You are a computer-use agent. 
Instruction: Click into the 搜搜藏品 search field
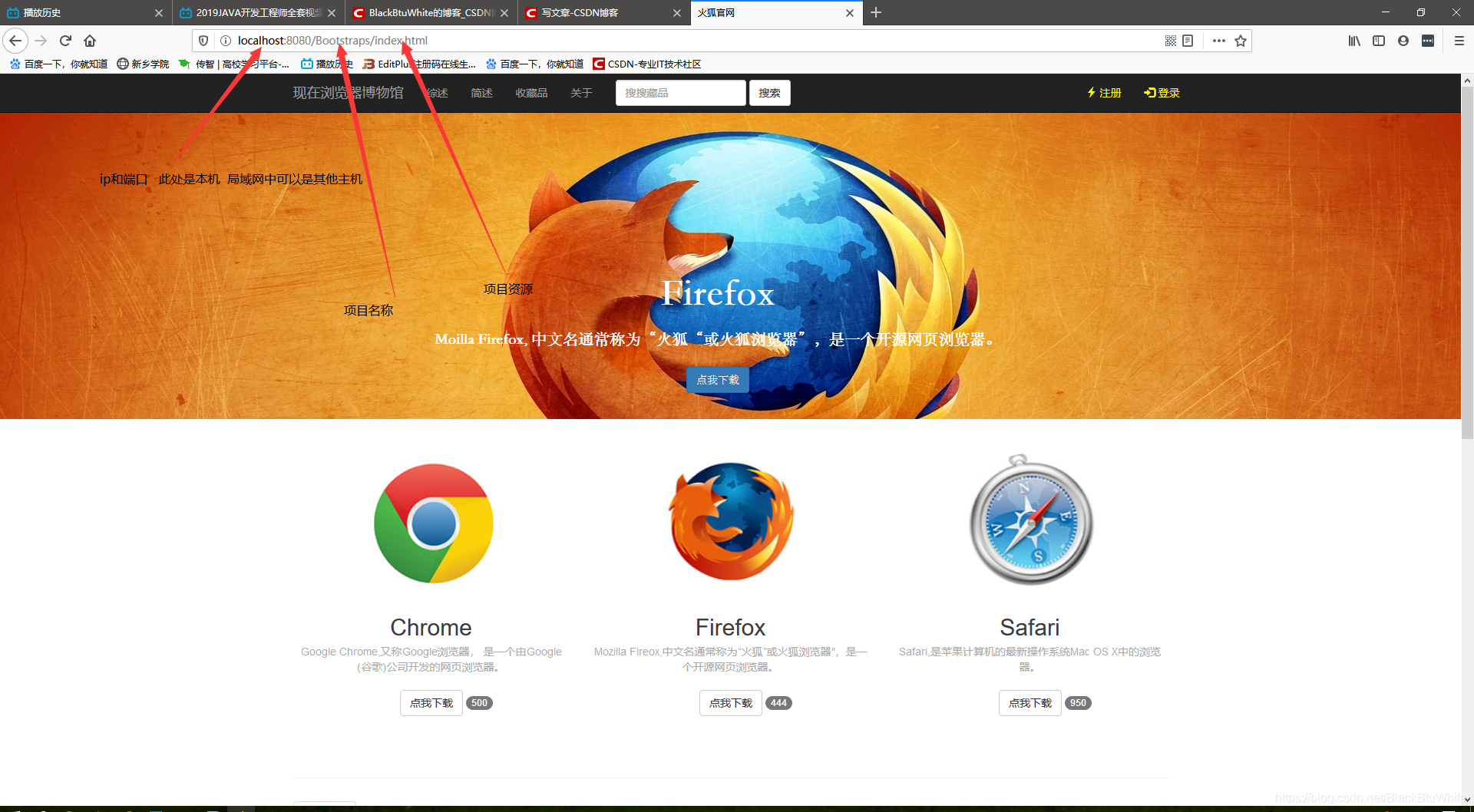pos(680,93)
